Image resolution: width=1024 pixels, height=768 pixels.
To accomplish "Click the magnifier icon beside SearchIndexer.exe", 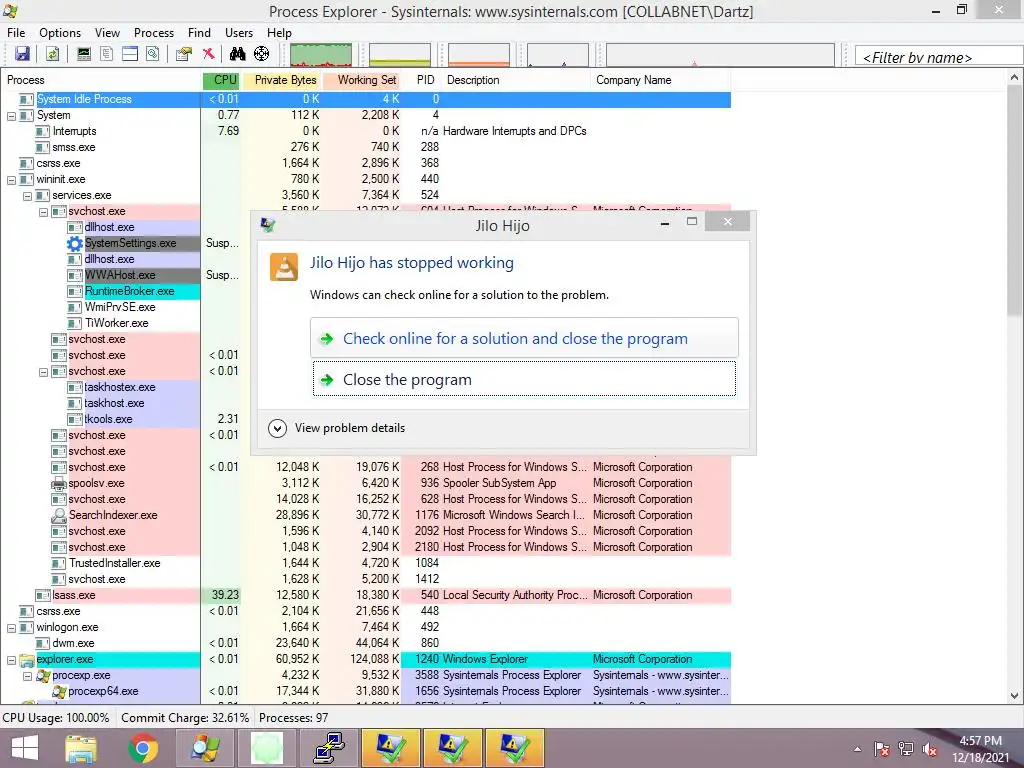I will [x=59, y=515].
